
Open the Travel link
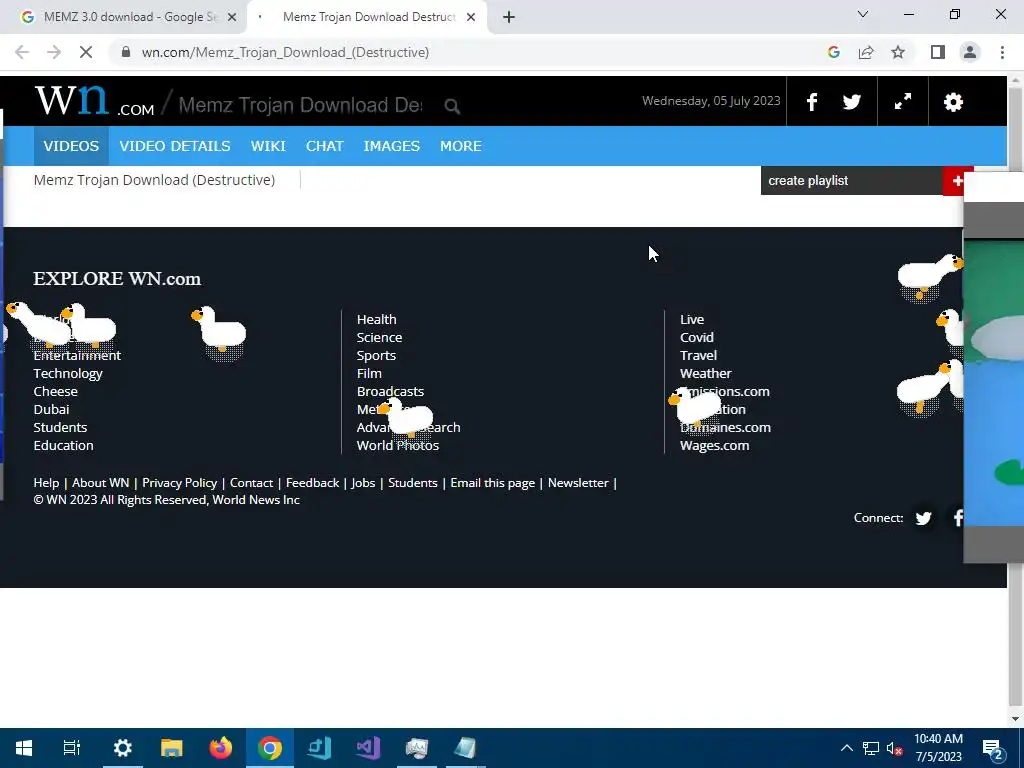click(698, 355)
